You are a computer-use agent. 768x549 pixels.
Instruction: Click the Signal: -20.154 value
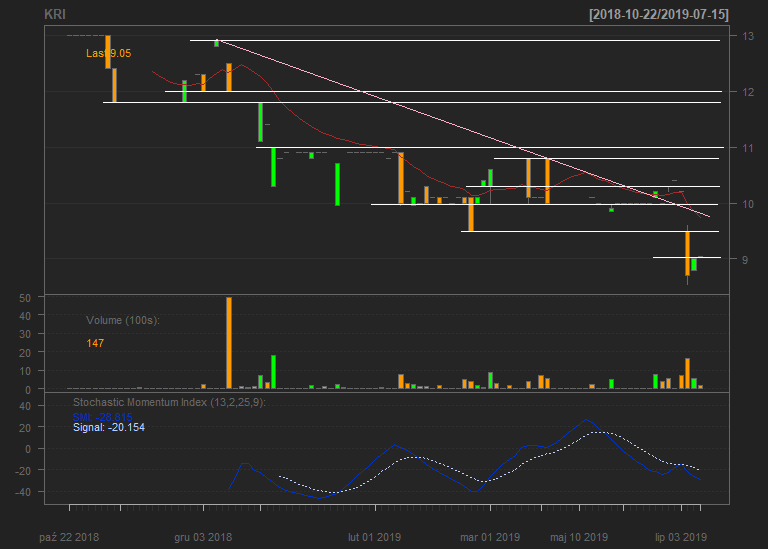[109, 428]
